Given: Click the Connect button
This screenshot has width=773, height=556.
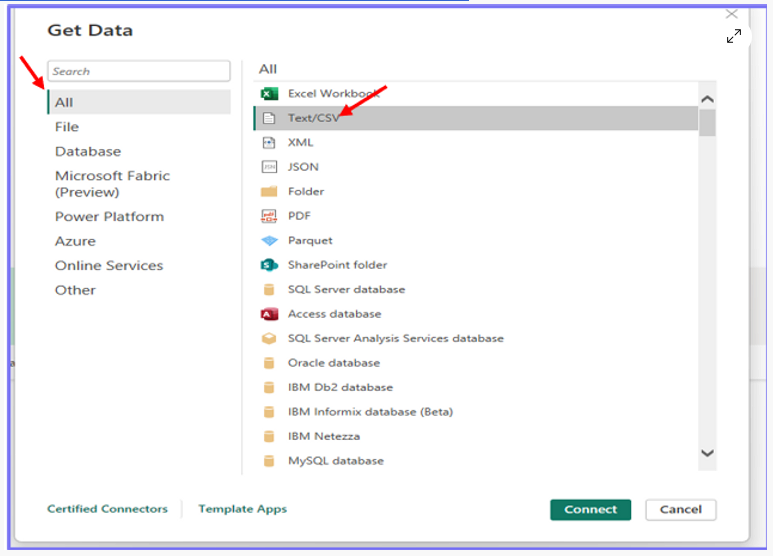Looking at the screenshot, I should click(x=591, y=509).
